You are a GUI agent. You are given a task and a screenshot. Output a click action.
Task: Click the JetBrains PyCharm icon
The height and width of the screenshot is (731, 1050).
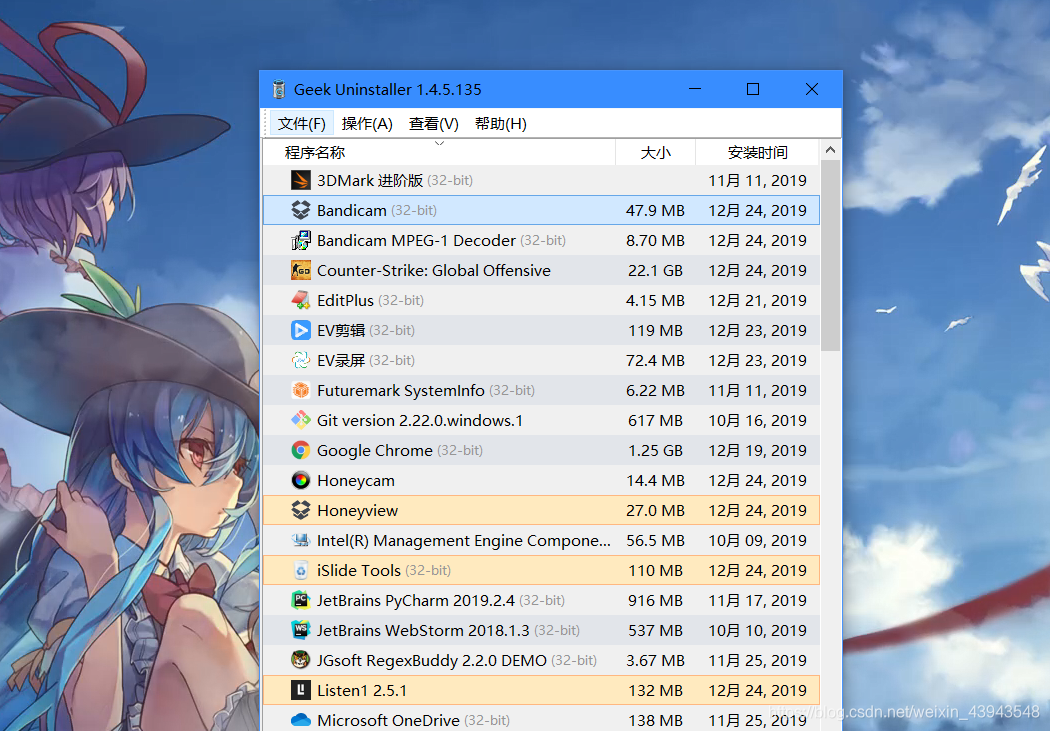pyautogui.click(x=301, y=600)
